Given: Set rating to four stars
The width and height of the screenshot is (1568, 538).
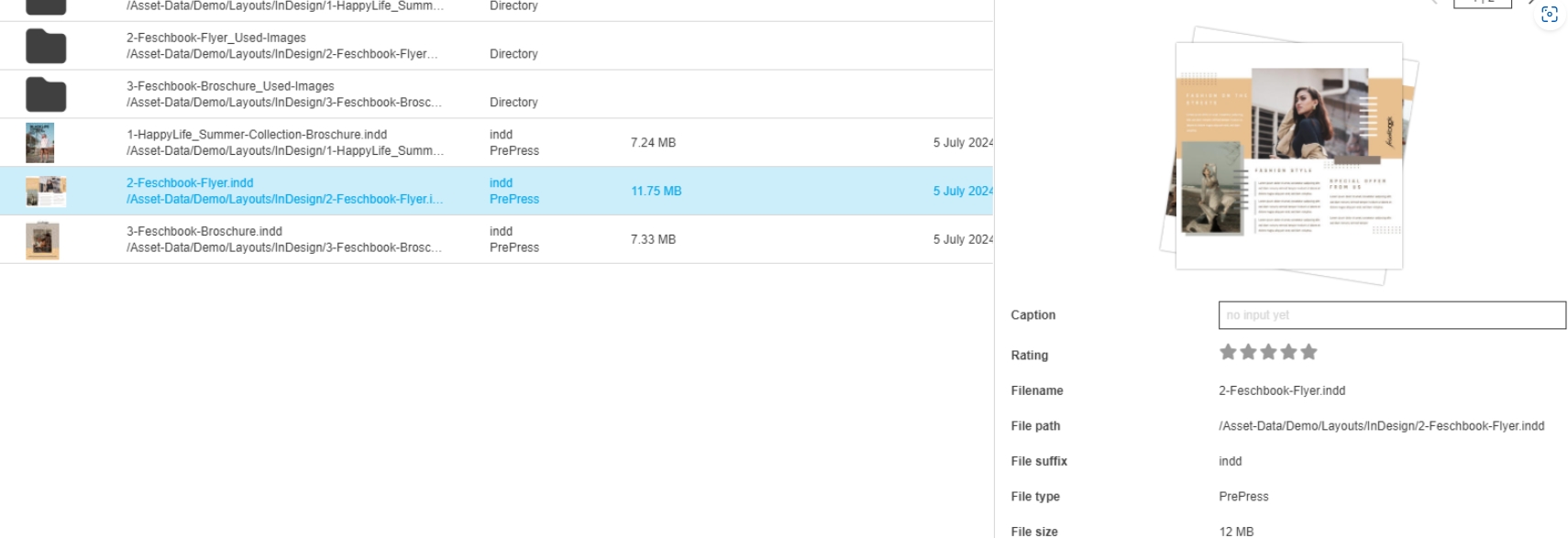Looking at the screenshot, I should point(1288,352).
